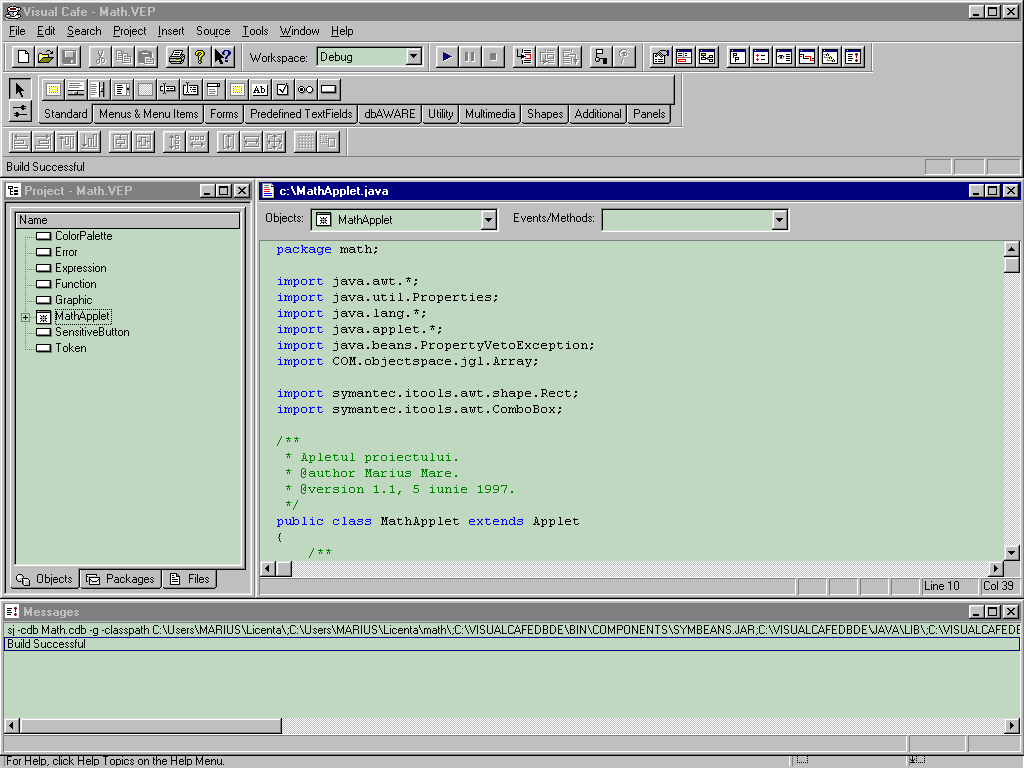Switch to Predefined TextFields palette tab

(301, 114)
